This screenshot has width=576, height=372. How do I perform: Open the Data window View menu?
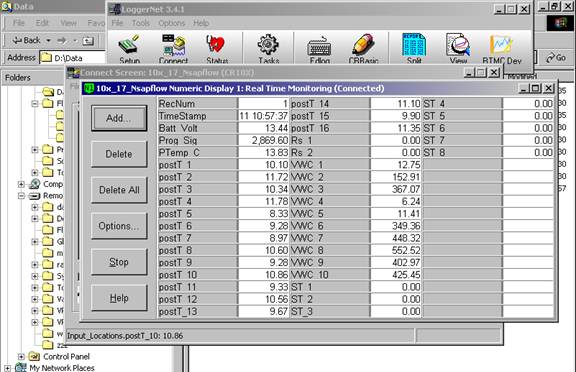68,23
